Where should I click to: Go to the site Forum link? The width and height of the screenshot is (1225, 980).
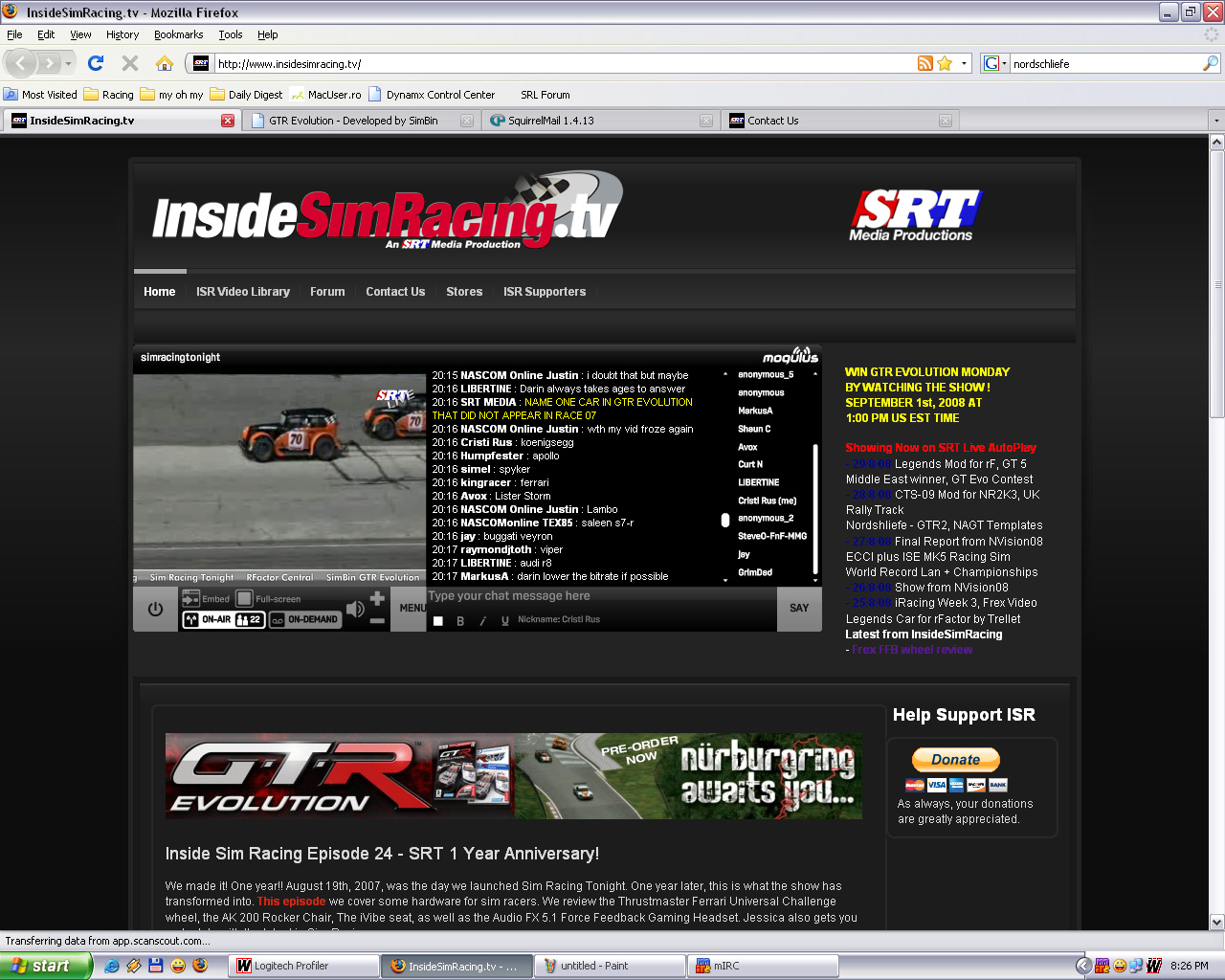(327, 292)
